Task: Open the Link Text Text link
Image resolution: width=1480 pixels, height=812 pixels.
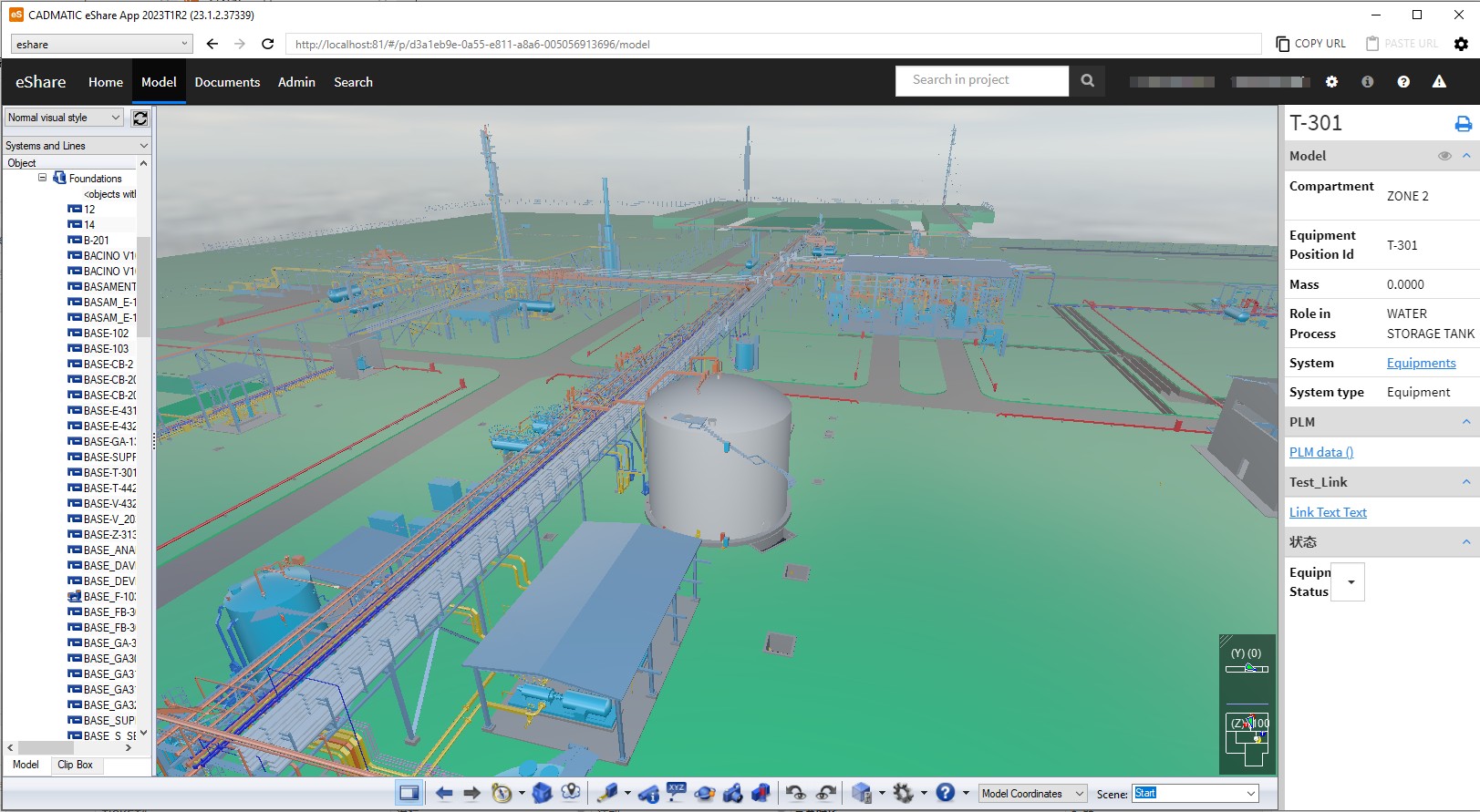Action: point(1328,512)
